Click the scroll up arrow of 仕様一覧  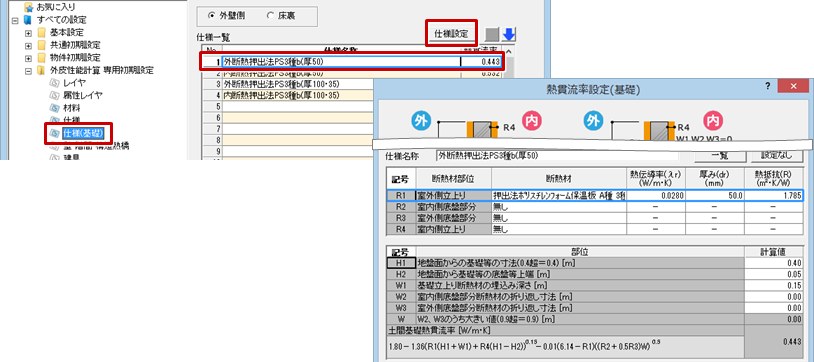[x=509, y=51]
